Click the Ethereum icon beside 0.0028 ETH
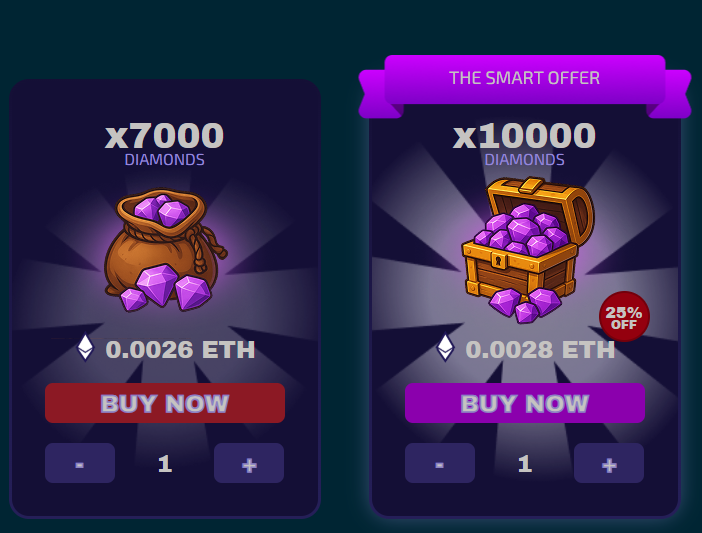This screenshot has width=702, height=533. 445,348
